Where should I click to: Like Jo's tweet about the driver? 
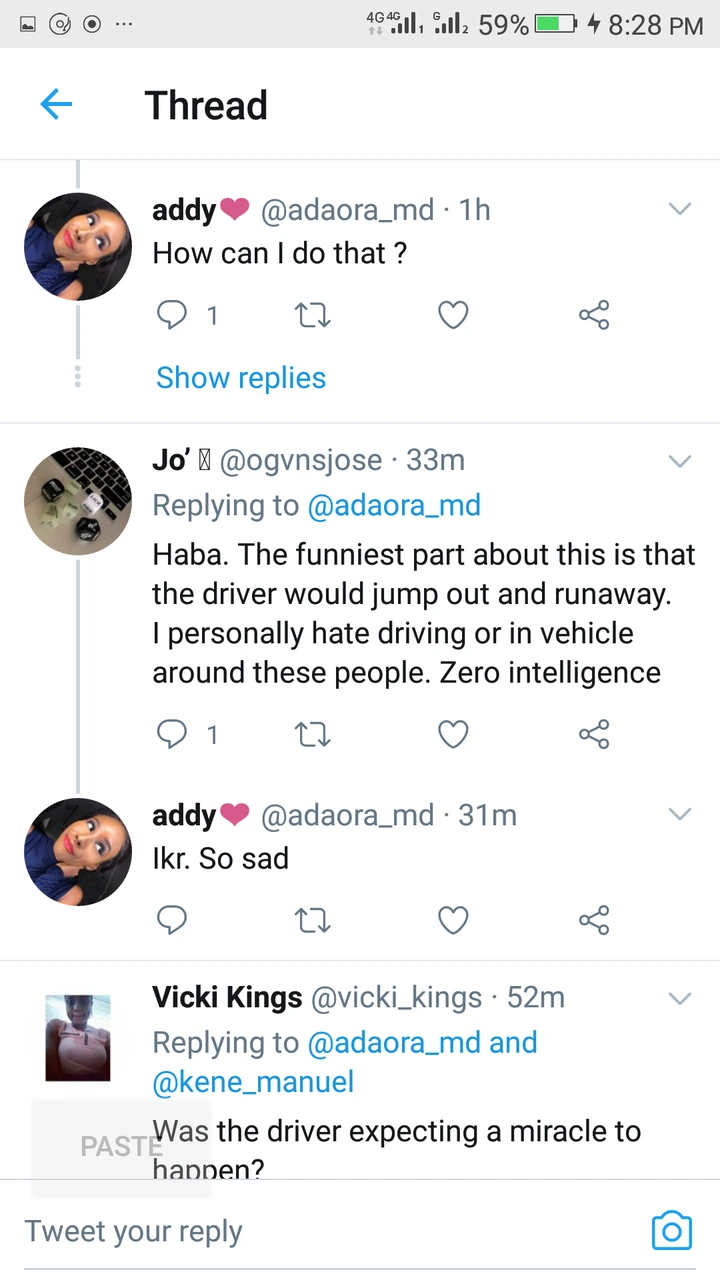click(x=453, y=735)
